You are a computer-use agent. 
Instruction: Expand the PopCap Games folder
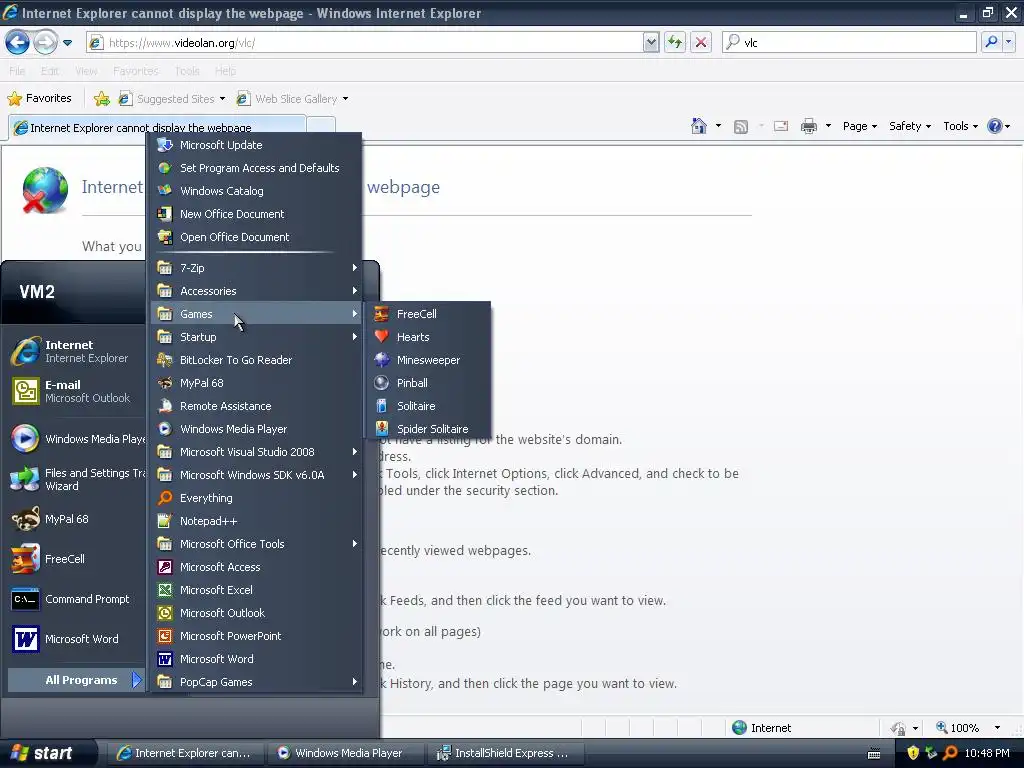point(257,682)
